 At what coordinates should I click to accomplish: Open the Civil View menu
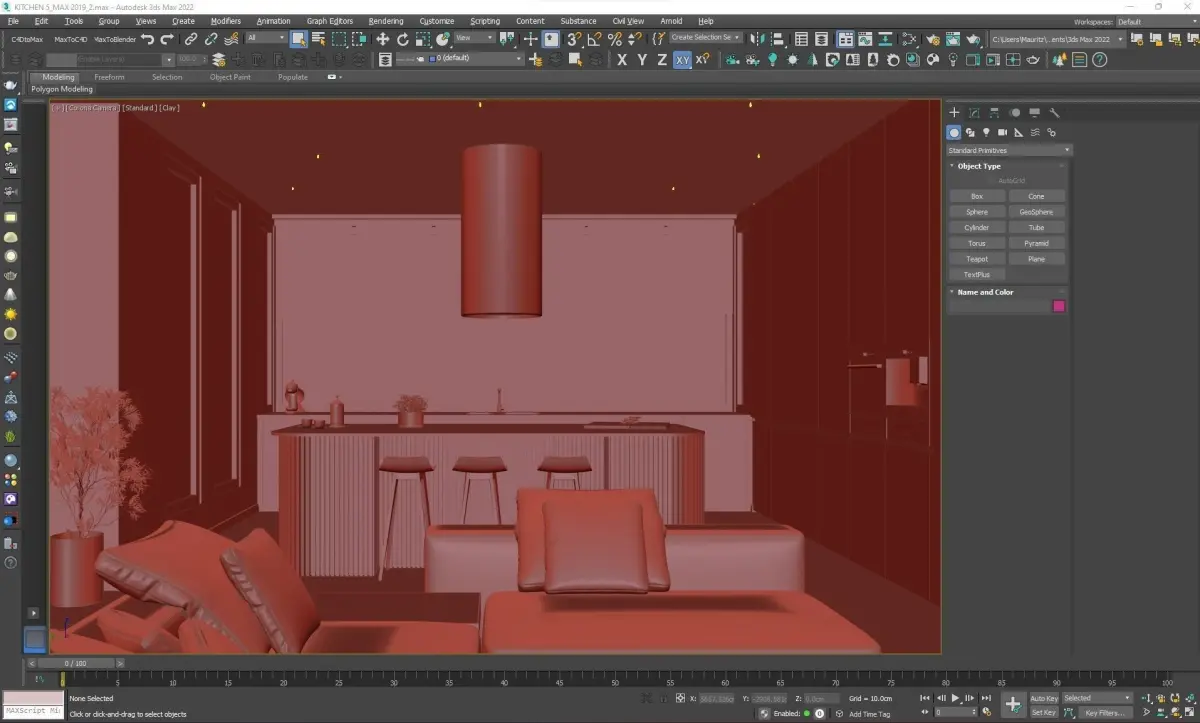pyautogui.click(x=628, y=21)
